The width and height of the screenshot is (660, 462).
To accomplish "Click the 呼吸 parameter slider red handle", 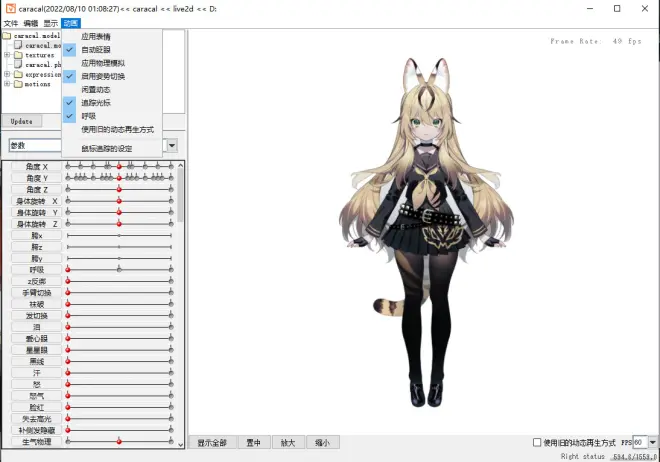I will (x=68, y=270).
